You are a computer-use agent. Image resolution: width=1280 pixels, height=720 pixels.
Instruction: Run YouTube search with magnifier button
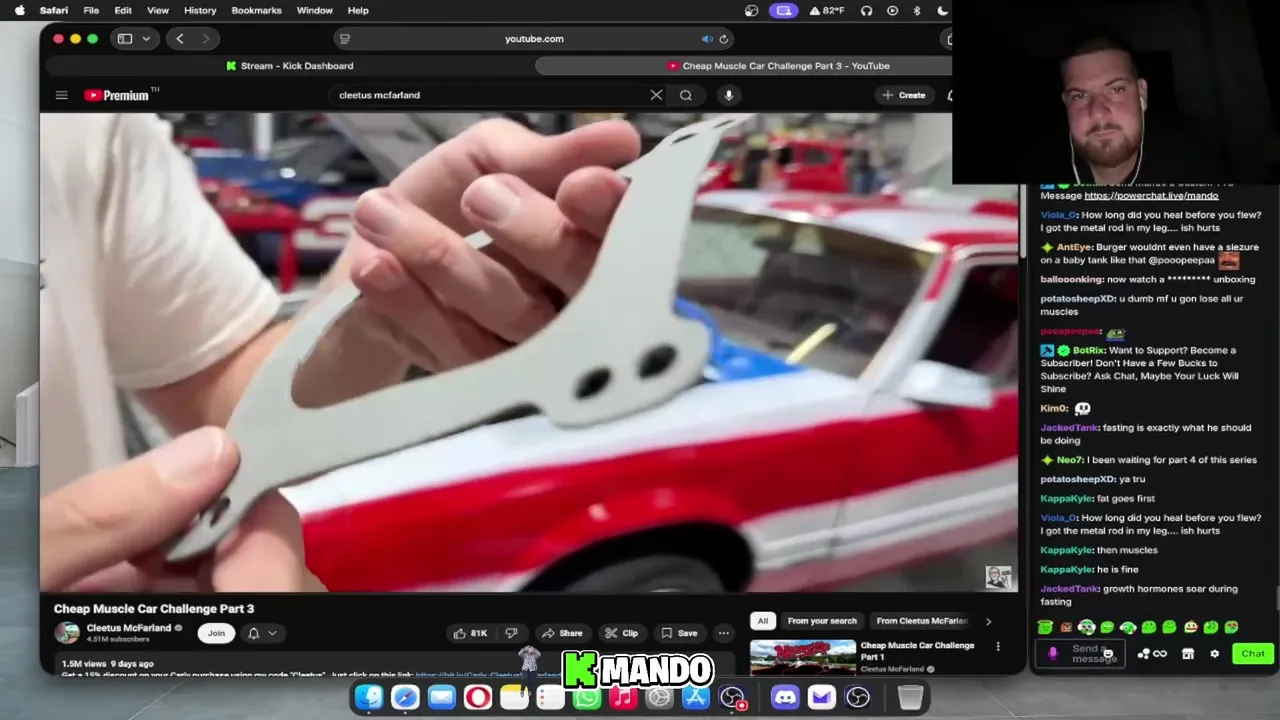tap(686, 95)
